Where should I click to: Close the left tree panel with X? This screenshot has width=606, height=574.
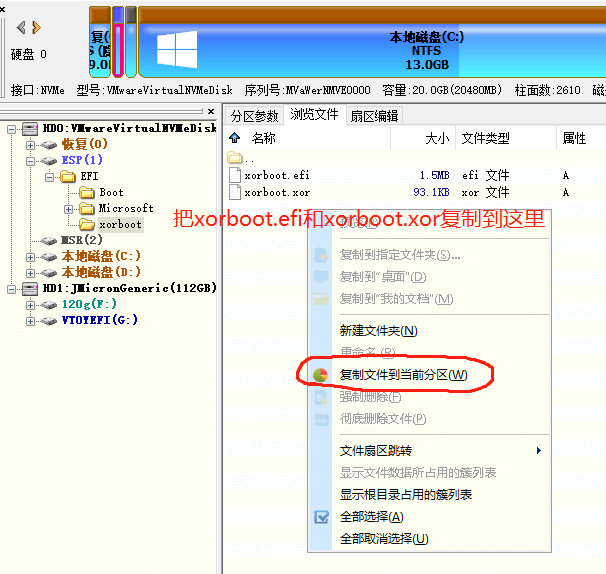coord(211,112)
